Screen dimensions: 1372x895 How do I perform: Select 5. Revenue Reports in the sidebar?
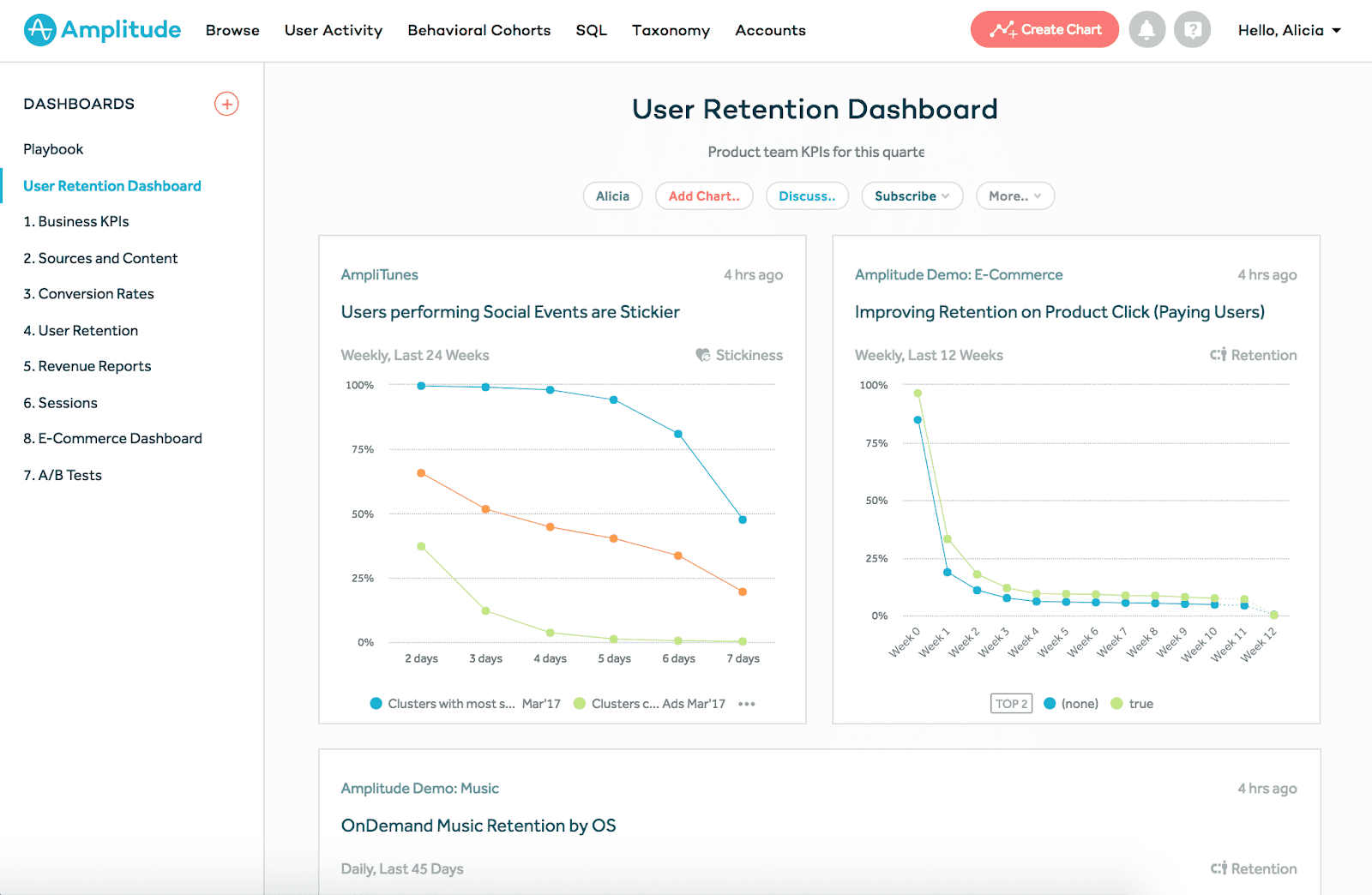click(87, 366)
